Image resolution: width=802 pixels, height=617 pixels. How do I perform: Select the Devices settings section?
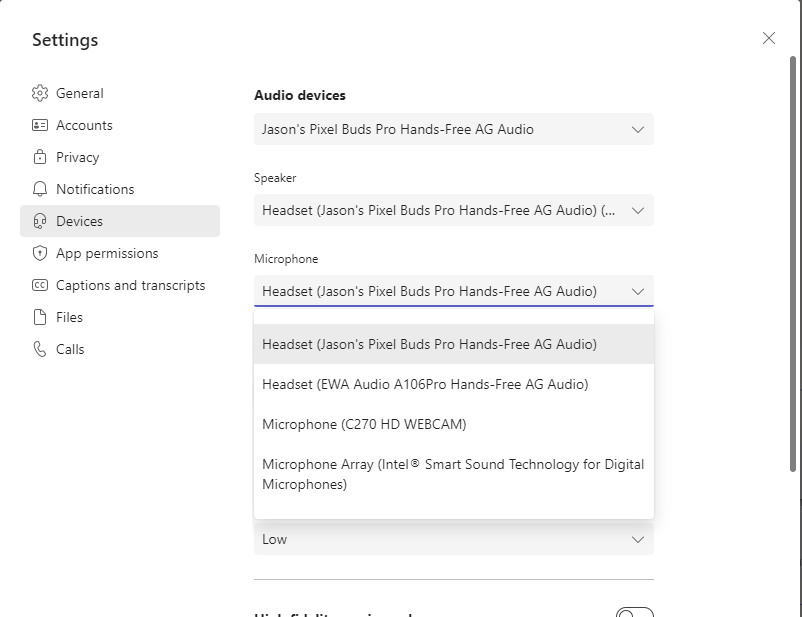coord(120,221)
